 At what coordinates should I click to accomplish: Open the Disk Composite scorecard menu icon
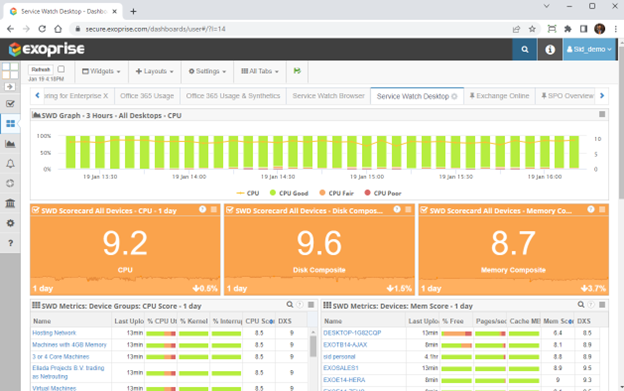click(408, 209)
